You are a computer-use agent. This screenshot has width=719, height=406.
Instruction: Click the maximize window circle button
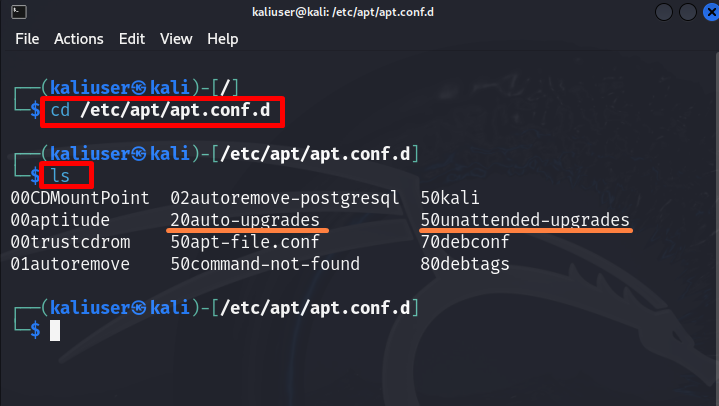[x=688, y=12]
